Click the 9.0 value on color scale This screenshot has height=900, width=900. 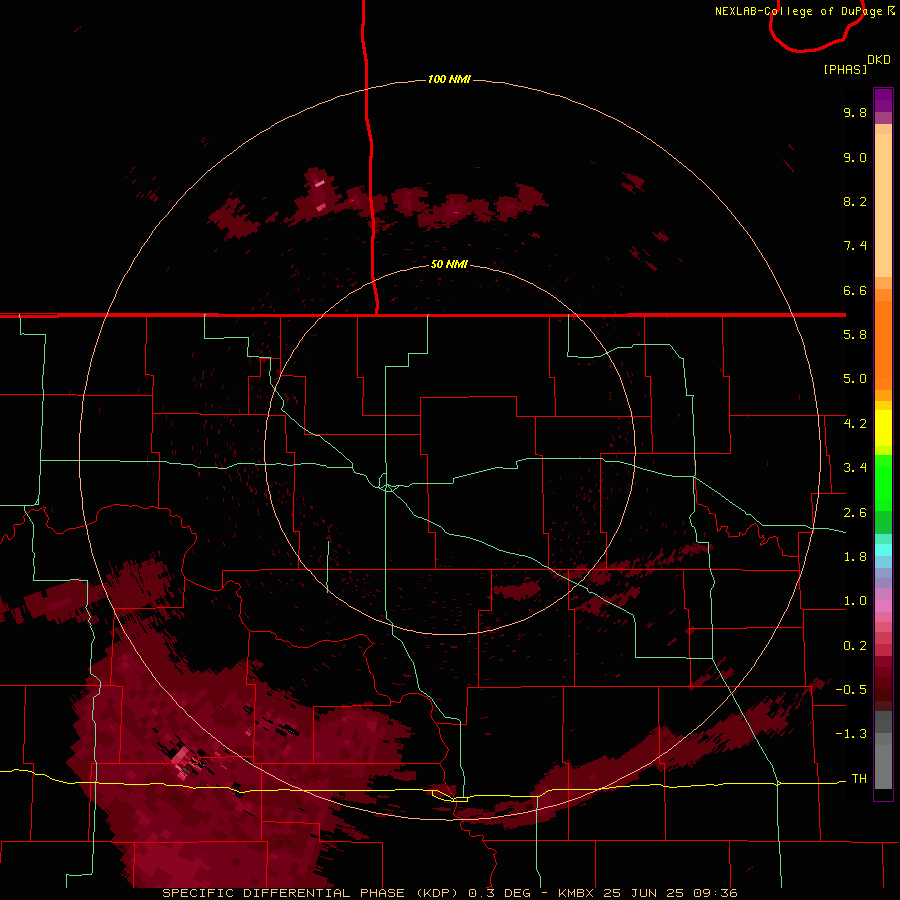(855, 157)
